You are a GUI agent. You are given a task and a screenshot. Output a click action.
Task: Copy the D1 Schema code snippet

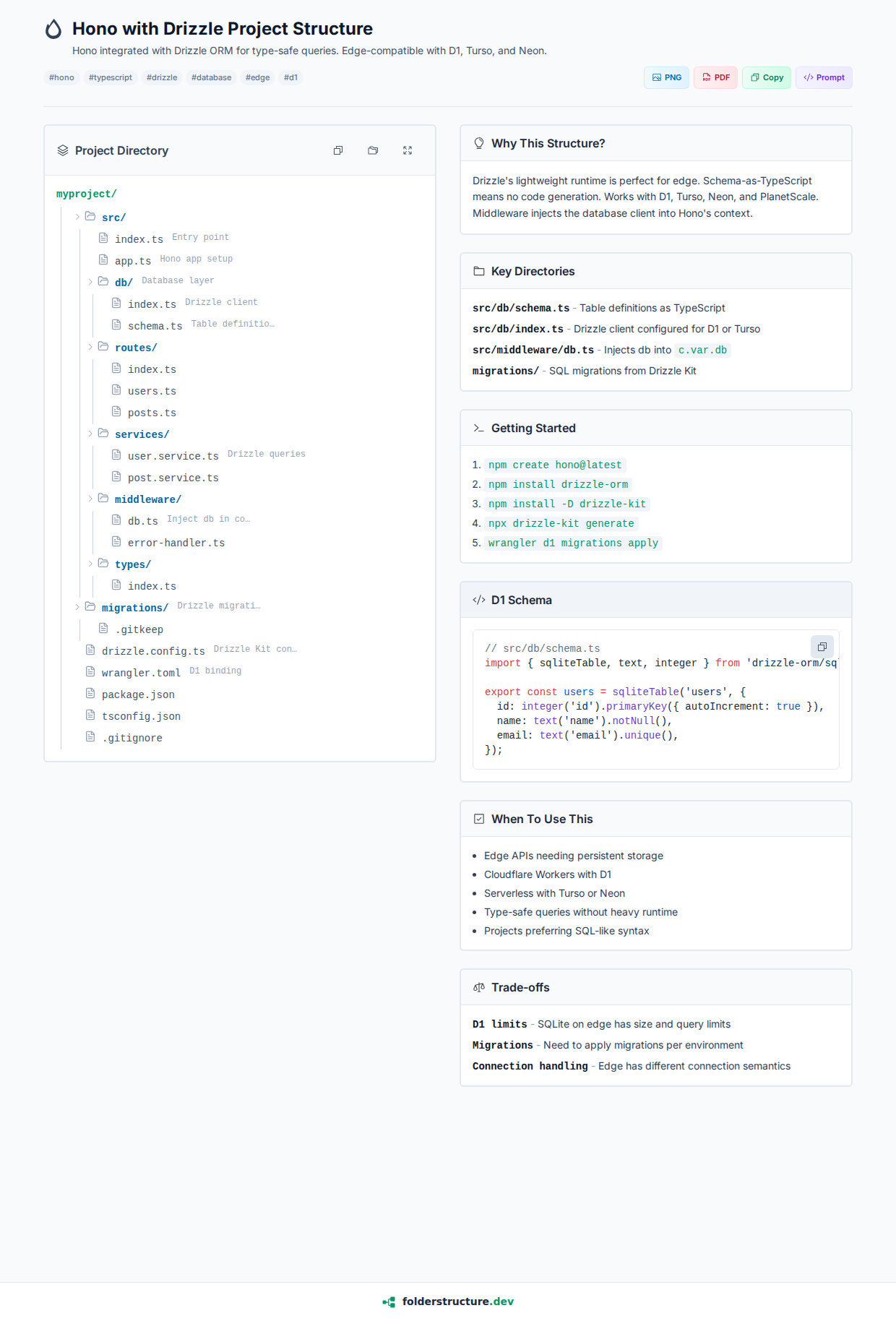click(822, 647)
